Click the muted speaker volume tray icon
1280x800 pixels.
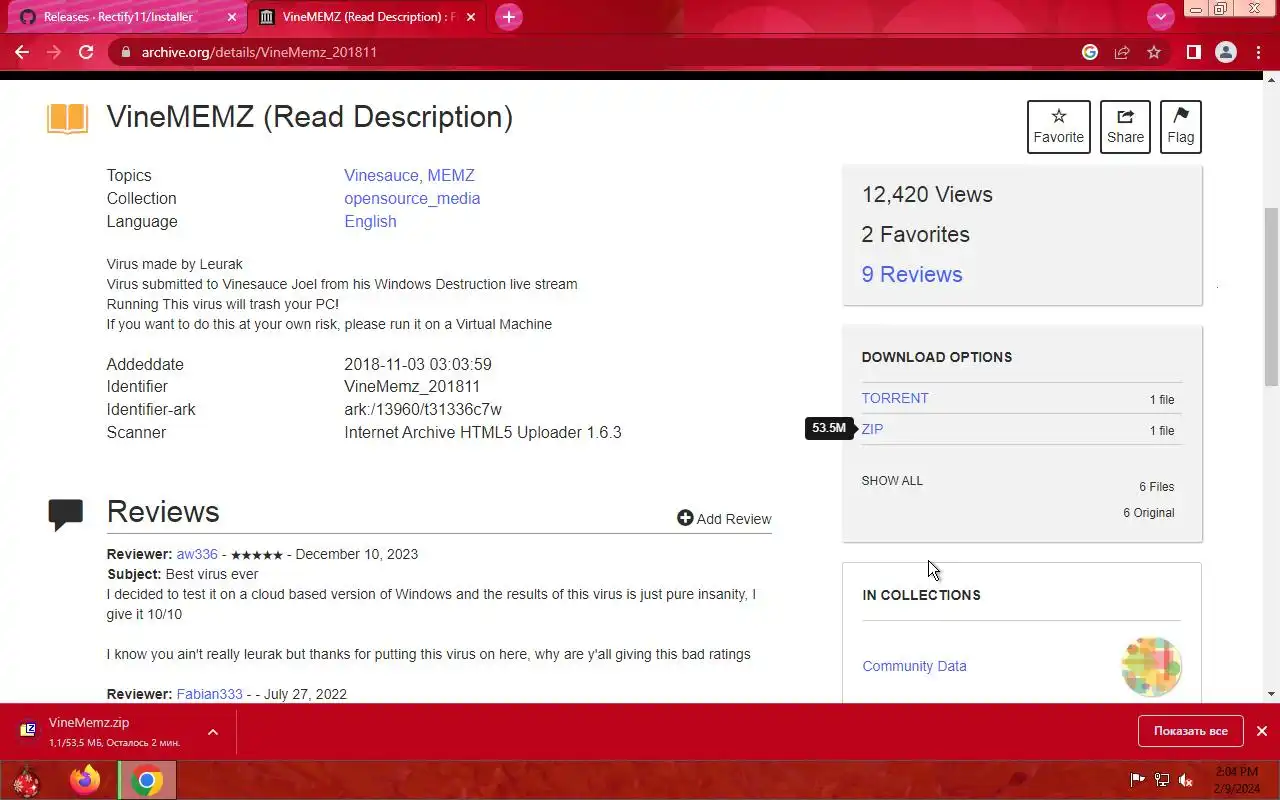1186,780
